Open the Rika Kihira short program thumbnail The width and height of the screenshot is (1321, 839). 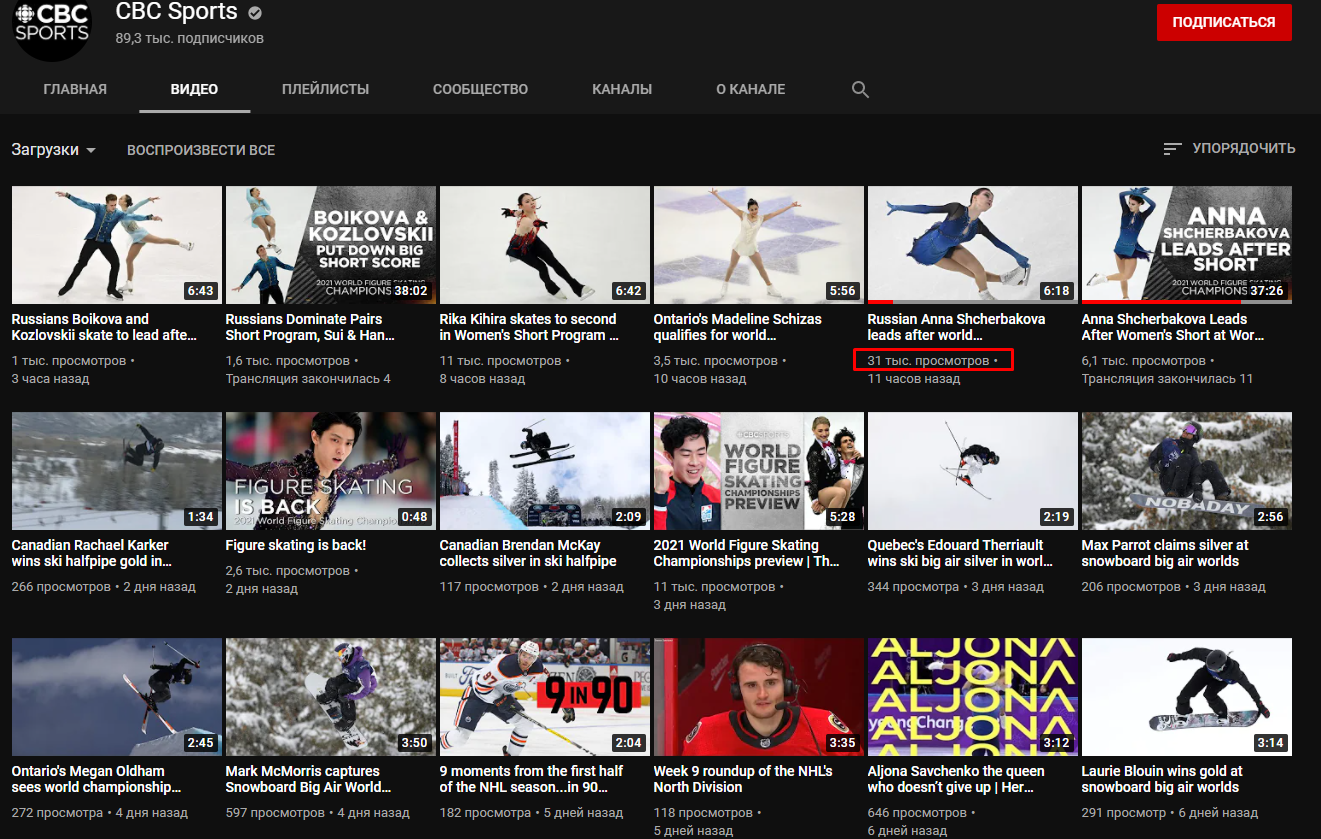coord(544,245)
